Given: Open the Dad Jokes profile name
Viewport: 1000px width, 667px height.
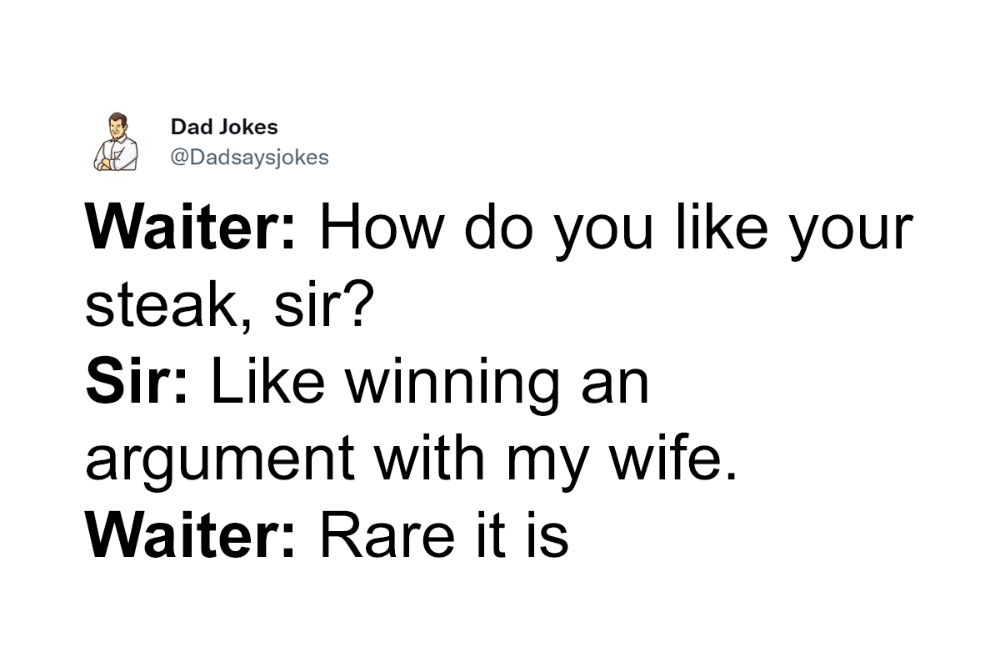Looking at the screenshot, I should tap(224, 127).
